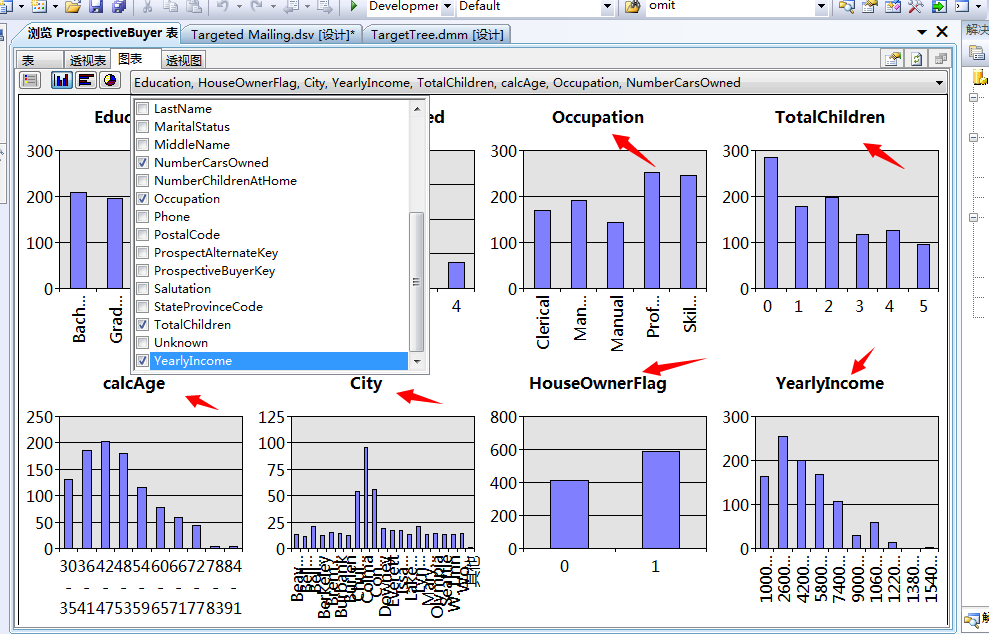This screenshot has width=989, height=634.
Task: Select the pie chart type icon
Action: click(x=110, y=80)
